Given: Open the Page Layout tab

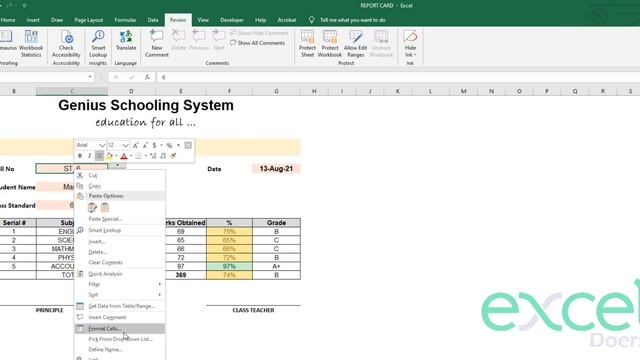Looking at the screenshot, I should pyautogui.click(x=89, y=20).
